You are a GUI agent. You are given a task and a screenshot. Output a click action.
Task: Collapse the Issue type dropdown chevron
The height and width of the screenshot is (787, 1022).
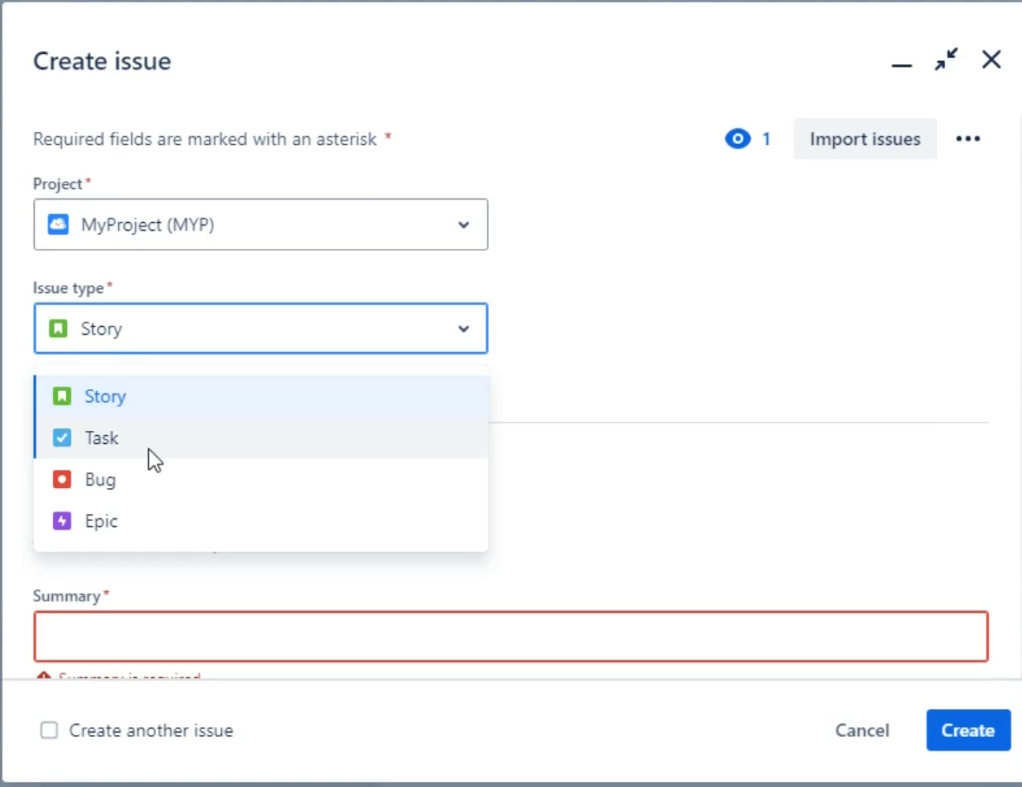(x=463, y=329)
